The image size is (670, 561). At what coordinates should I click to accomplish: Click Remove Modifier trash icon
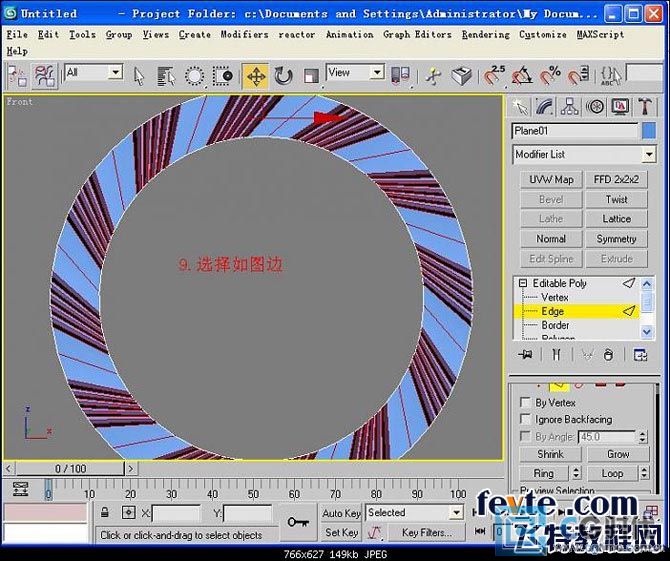tap(608, 355)
